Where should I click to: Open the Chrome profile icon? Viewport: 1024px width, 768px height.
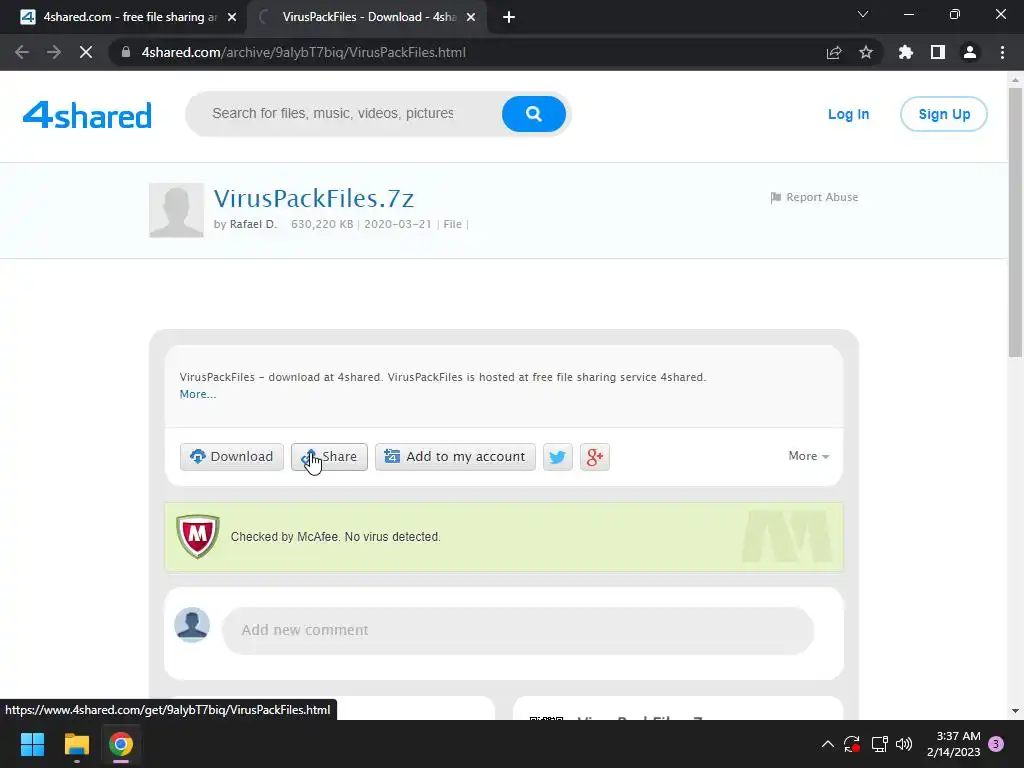point(970,52)
